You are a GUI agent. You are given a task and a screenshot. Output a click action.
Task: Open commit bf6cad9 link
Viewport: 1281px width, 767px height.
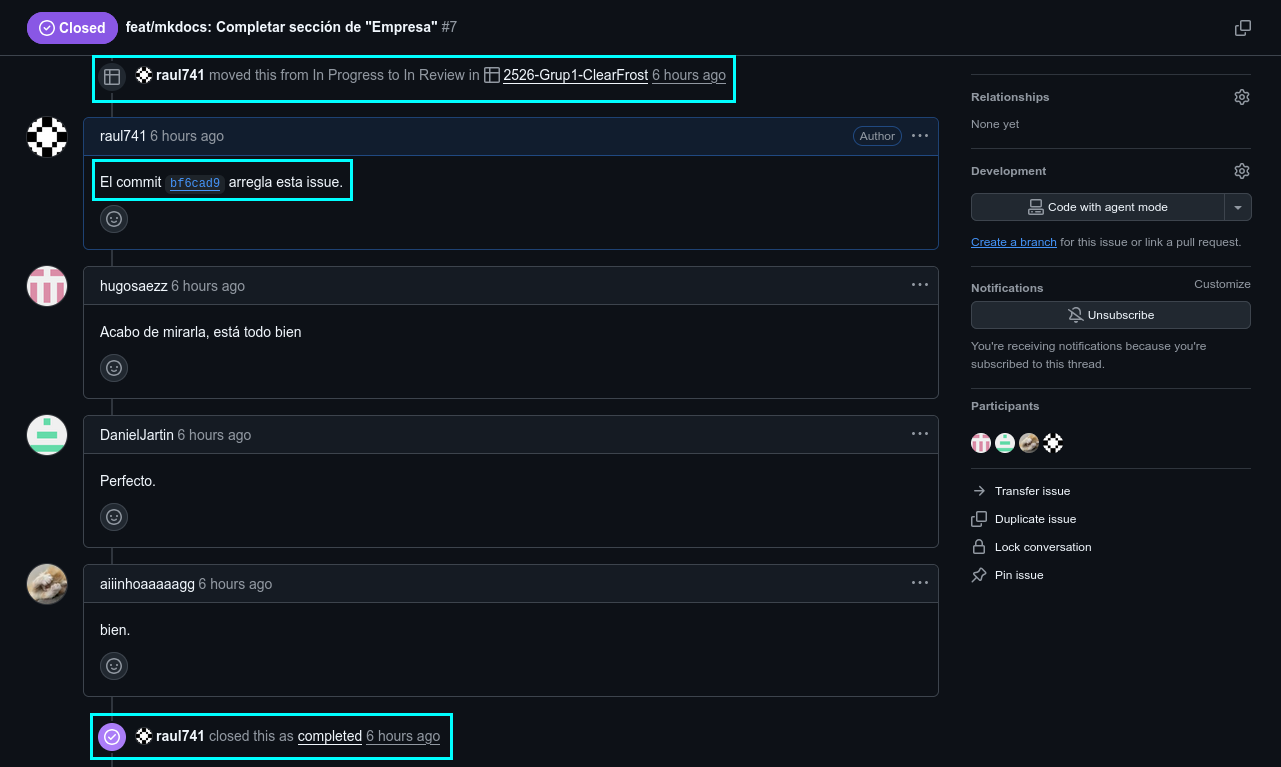click(x=194, y=183)
